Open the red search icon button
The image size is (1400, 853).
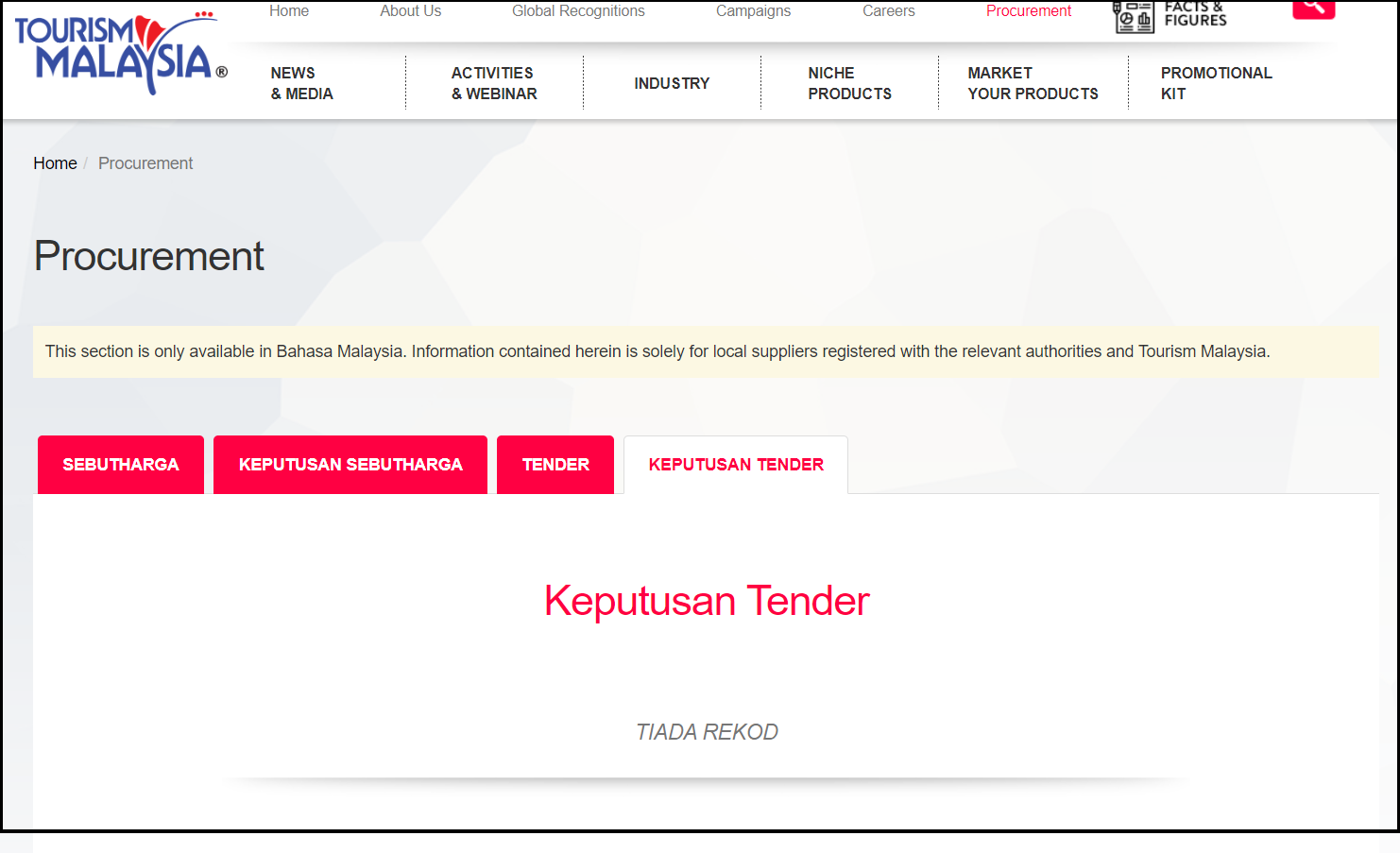(1313, 9)
